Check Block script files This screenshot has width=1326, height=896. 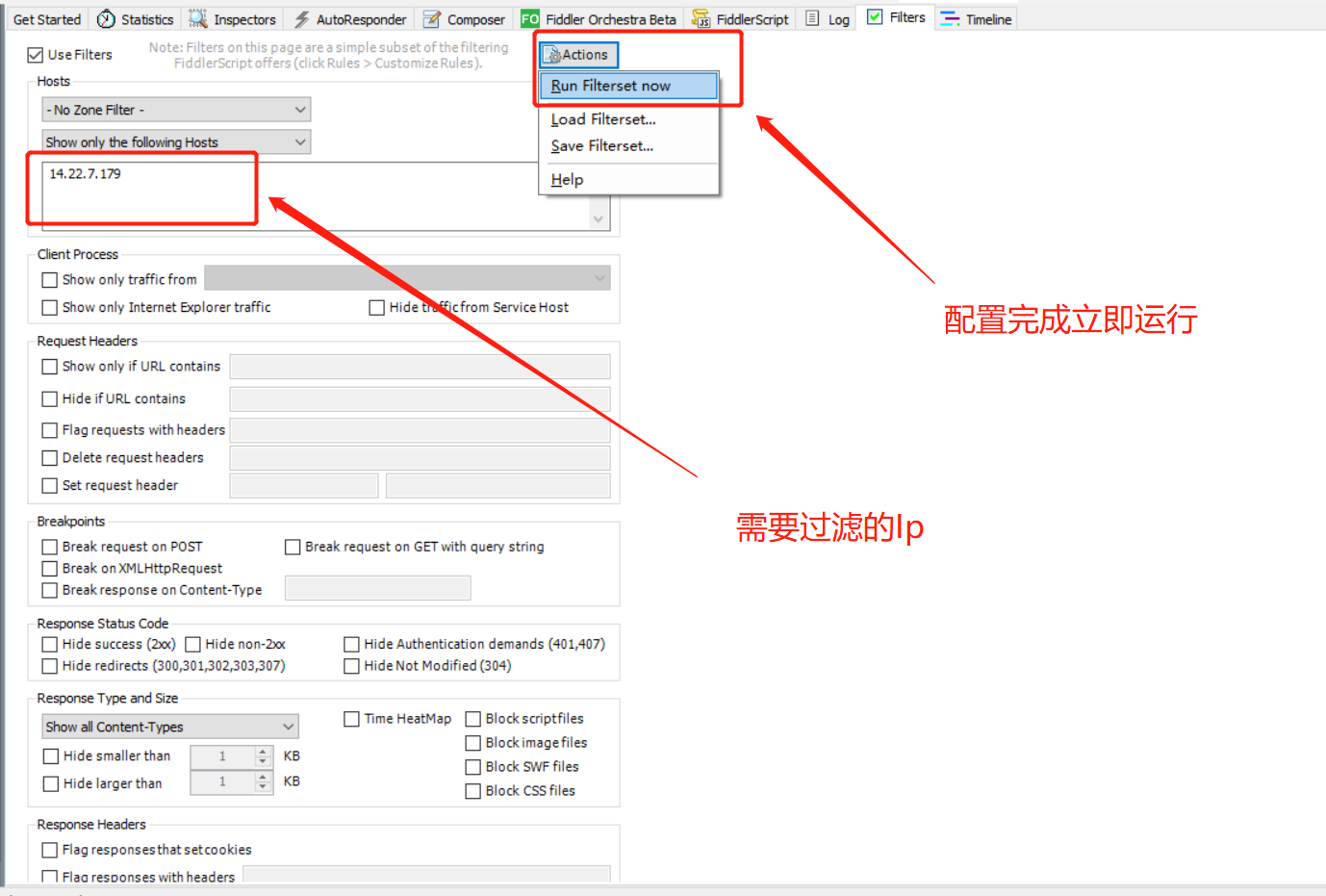coord(473,719)
